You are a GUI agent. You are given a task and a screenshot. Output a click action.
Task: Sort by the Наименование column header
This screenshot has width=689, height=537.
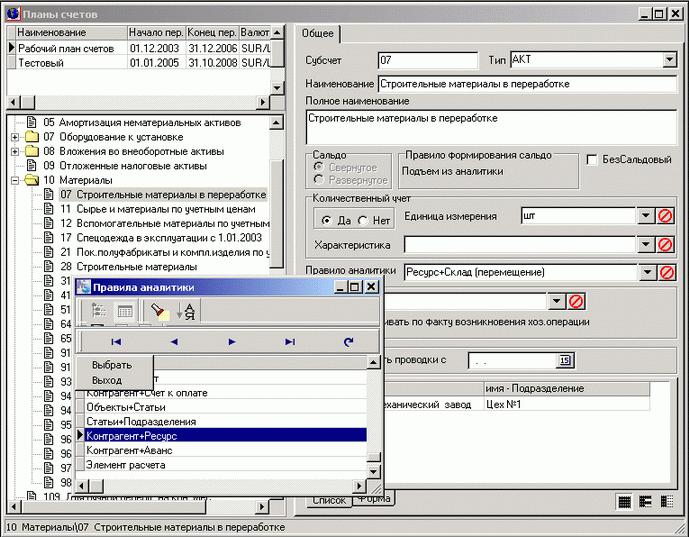[x=72, y=33]
